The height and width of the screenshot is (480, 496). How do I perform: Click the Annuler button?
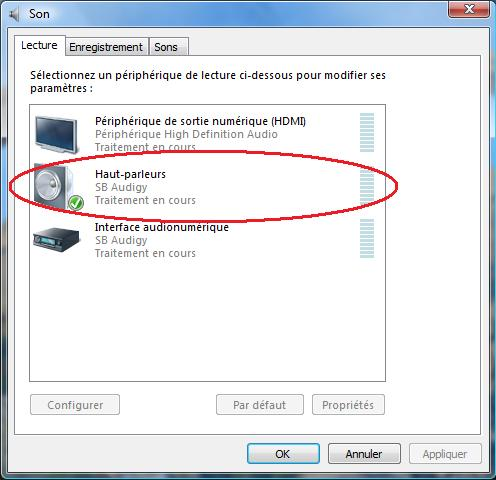tap(364, 454)
